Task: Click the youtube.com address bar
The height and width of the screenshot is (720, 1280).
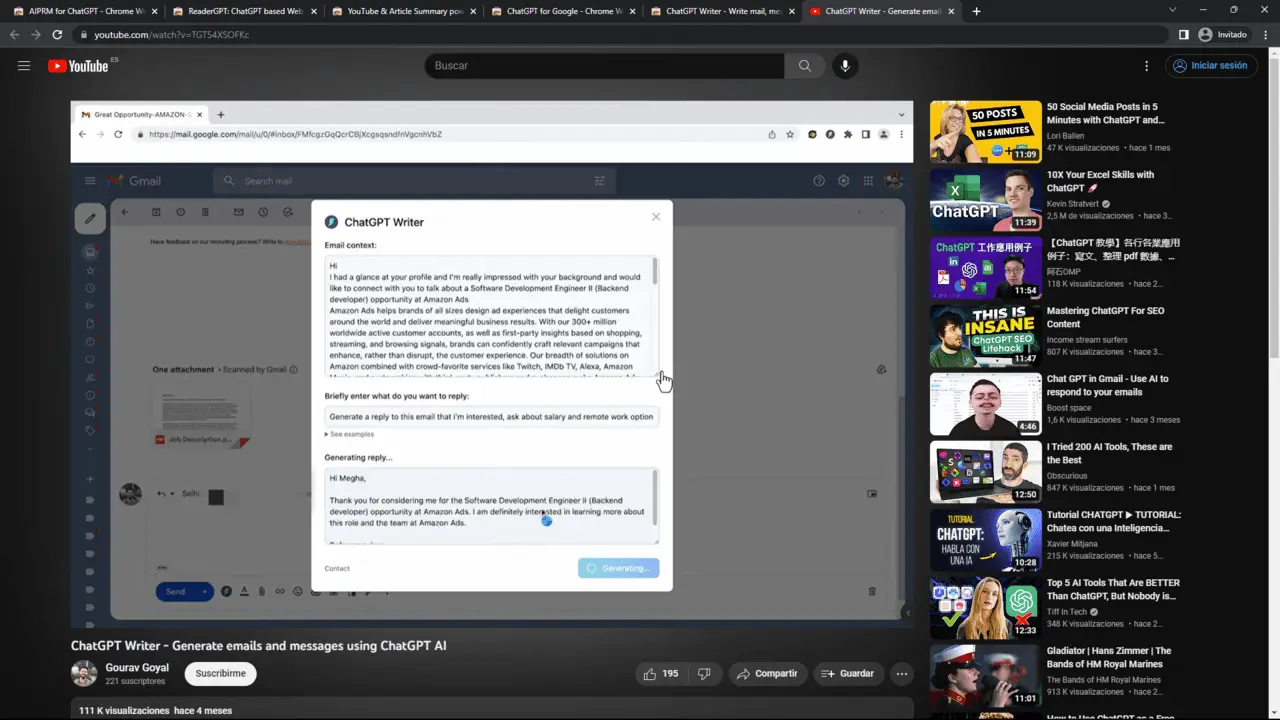Action: pyautogui.click(x=620, y=34)
